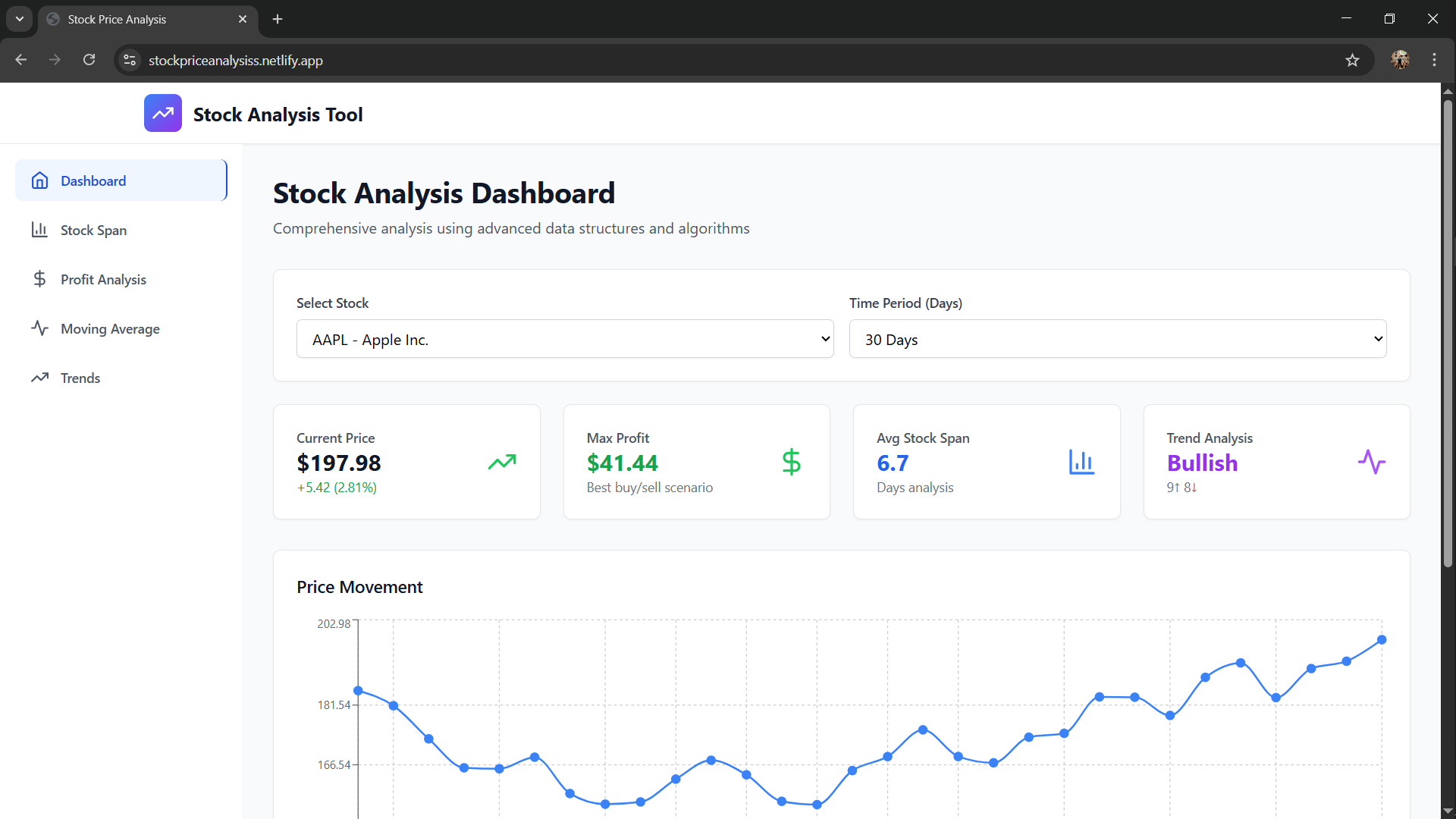Navigate to Profit Analysis section
Image resolution: width=1456 pixels, height=819 pixels.
click(103, 279)
